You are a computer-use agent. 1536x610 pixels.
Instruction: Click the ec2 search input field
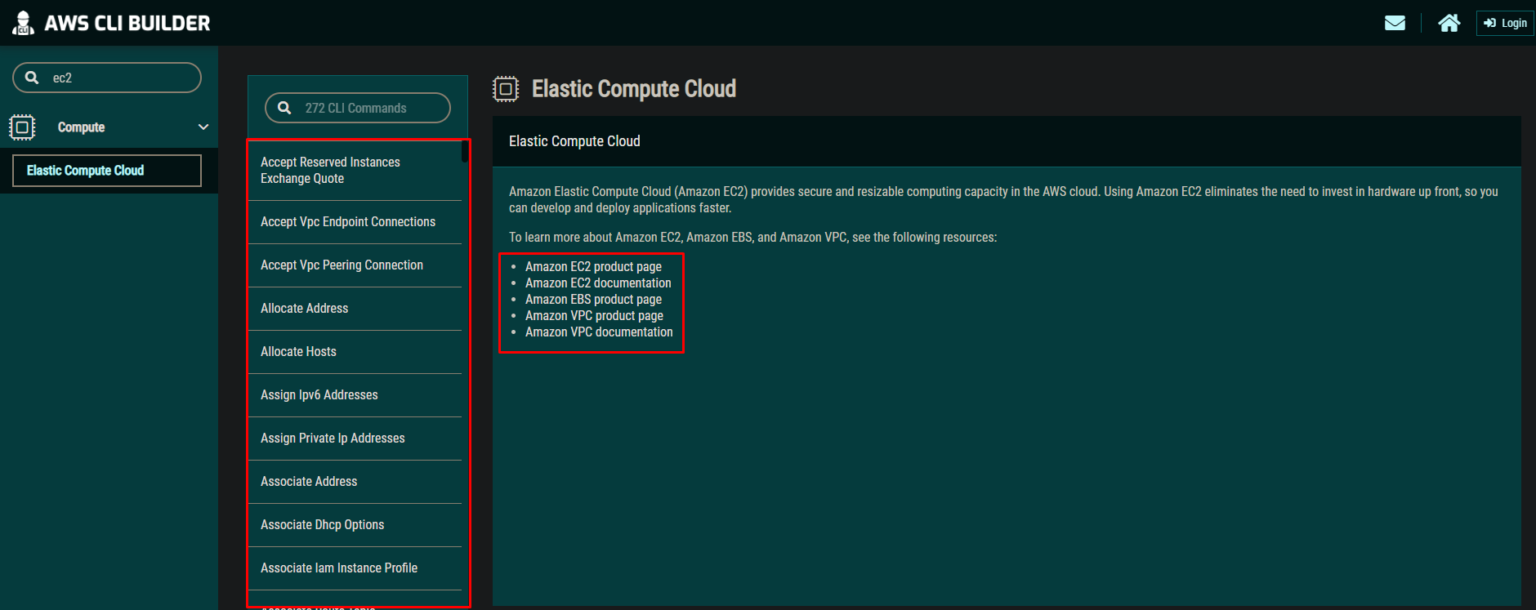point(110,77)
